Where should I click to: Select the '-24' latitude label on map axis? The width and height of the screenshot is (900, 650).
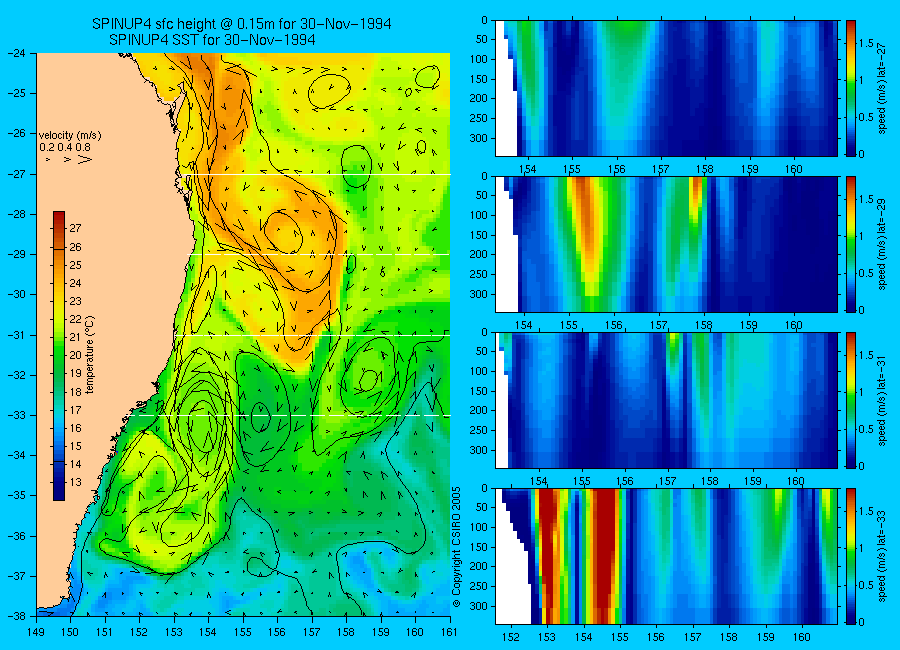point(16,53)
